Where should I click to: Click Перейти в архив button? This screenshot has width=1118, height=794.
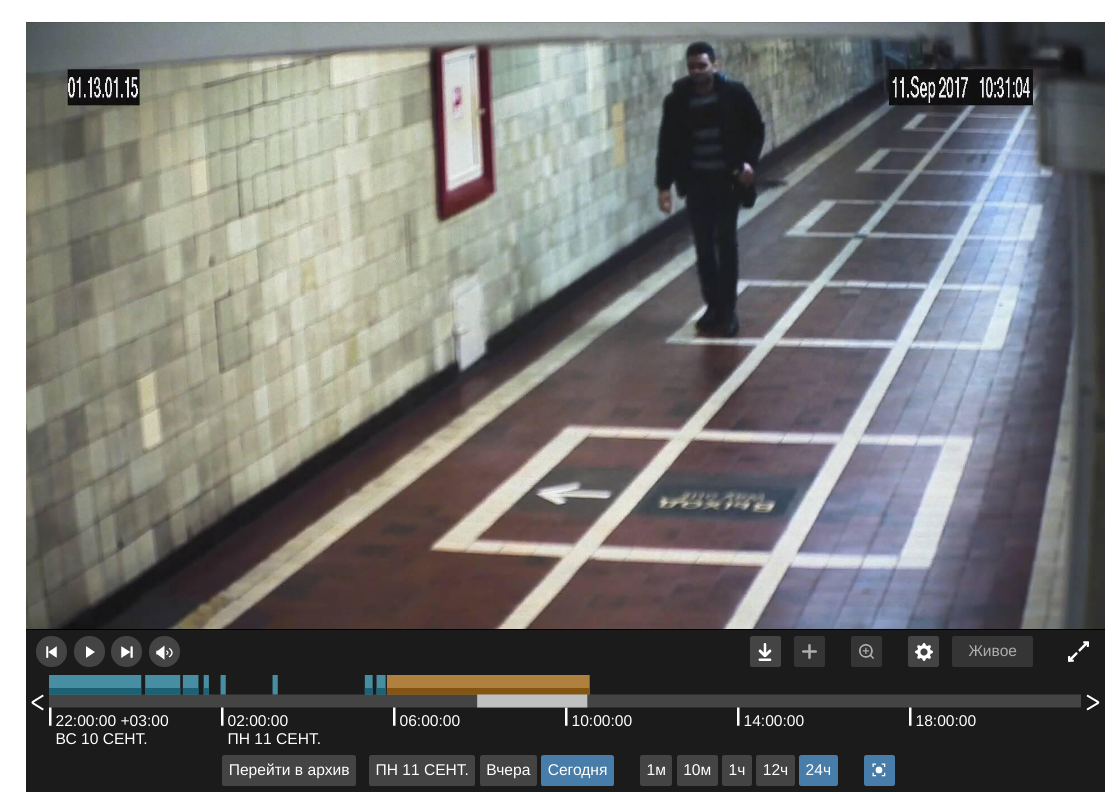(x=289, y=770)
